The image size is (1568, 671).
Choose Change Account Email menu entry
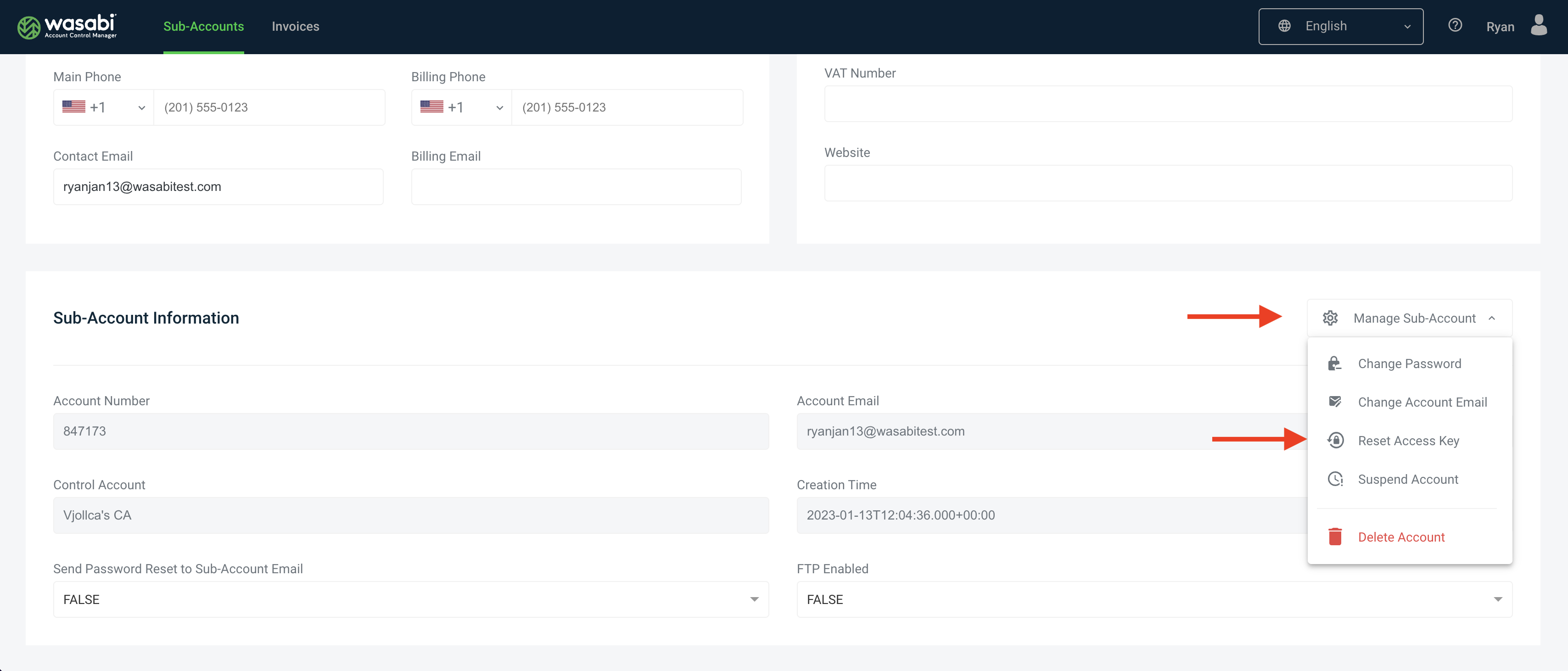click(x=1410, y=402)
